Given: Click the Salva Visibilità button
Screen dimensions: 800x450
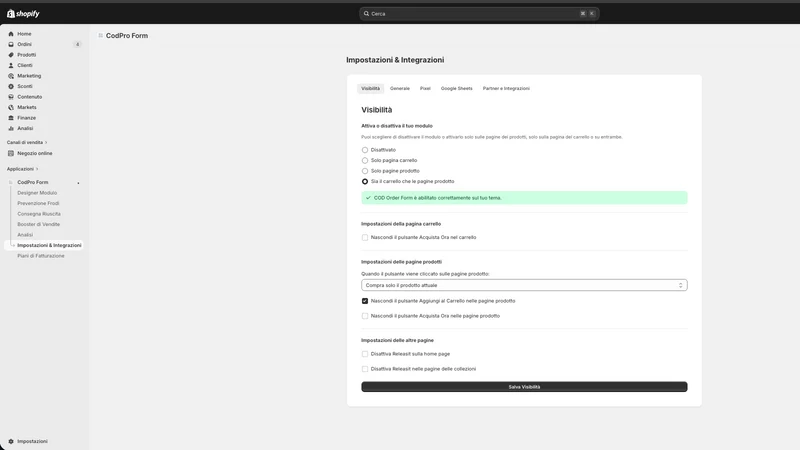Looking at the screenshot, I should (524, 387).
